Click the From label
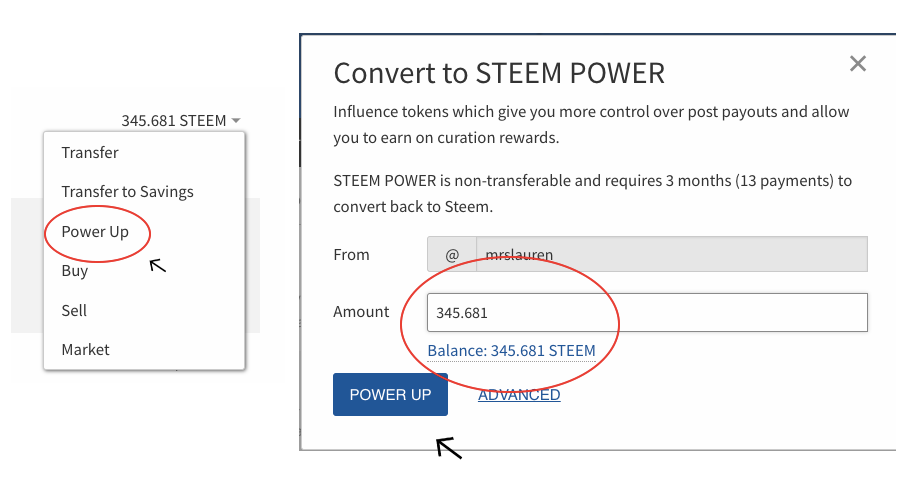 coord(351,255)
